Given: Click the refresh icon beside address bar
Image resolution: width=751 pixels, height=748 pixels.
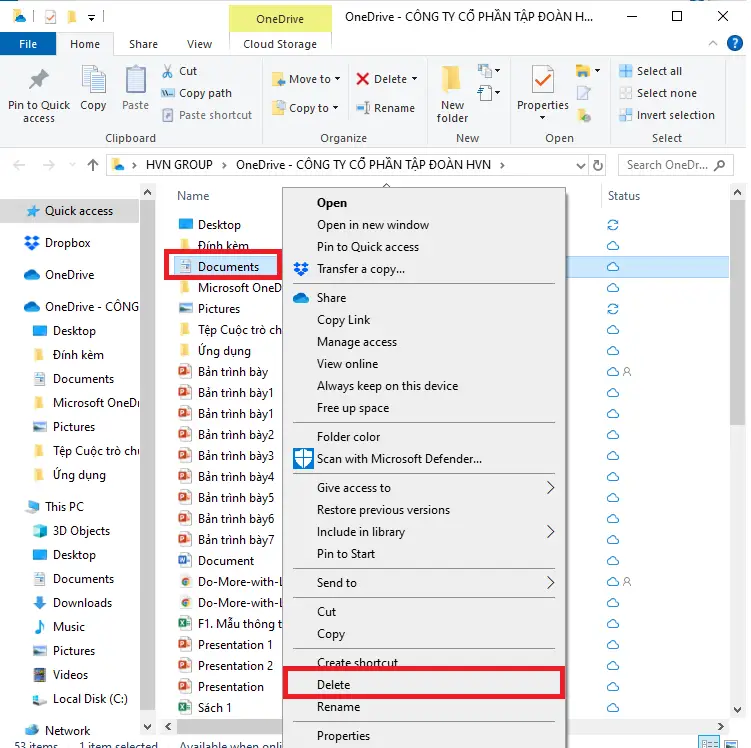Looking at the screenshot, I should coord(598,165).
